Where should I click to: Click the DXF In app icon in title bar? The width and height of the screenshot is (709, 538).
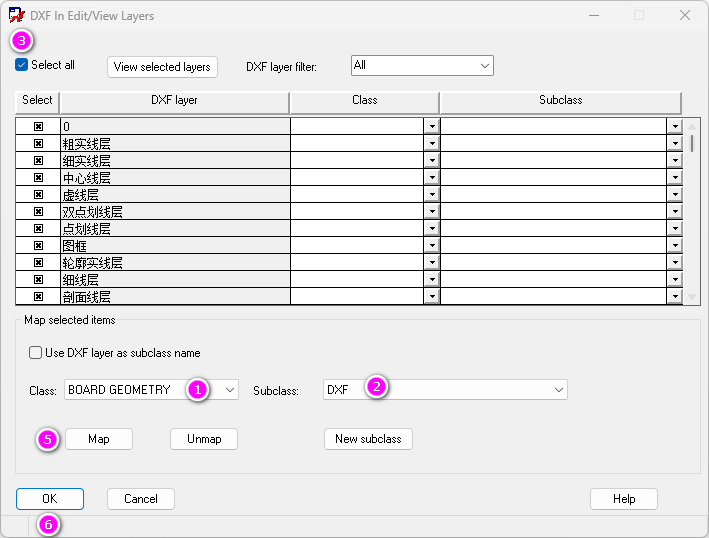tap(16, 15)
